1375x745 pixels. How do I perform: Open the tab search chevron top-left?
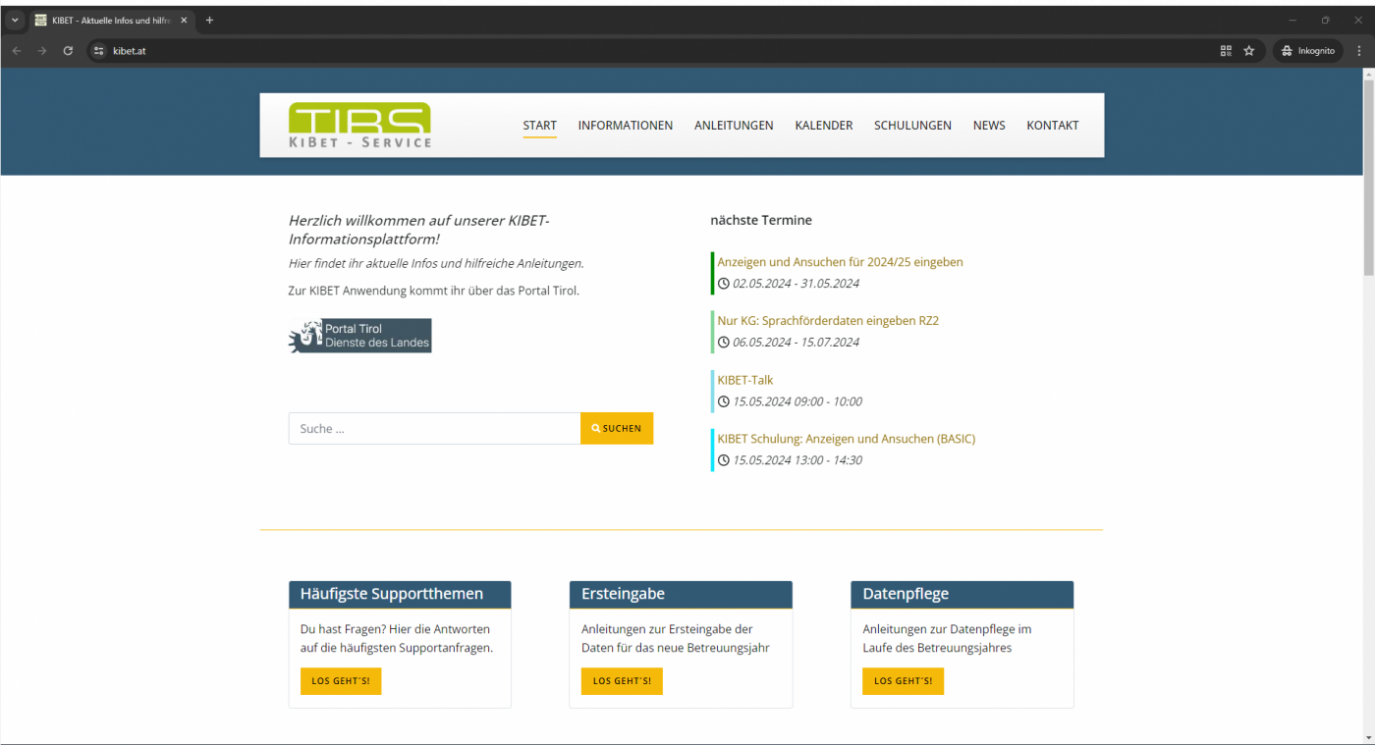(x=14, y=19)
